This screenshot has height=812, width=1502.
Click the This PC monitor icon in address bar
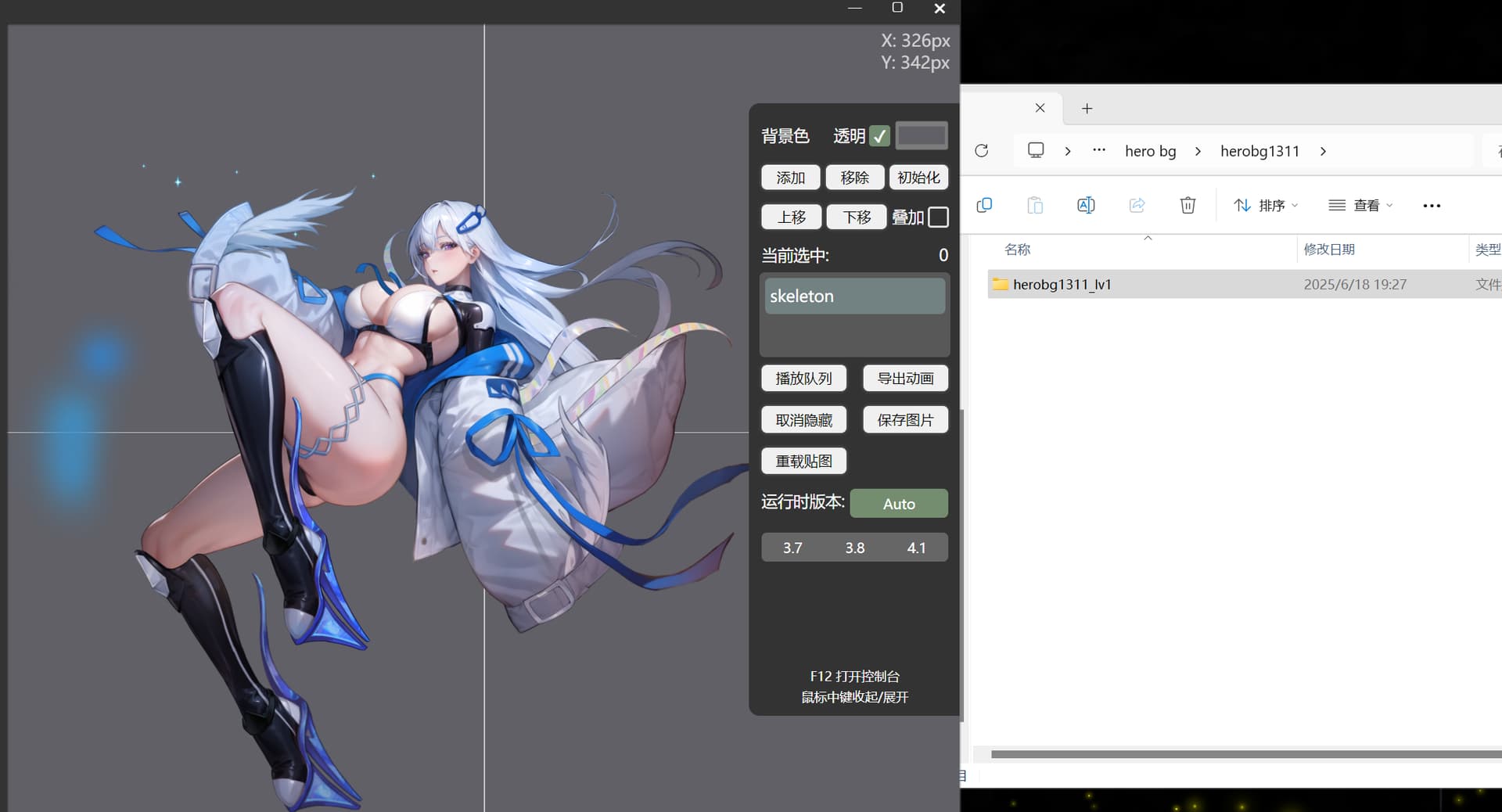tap(1036, 150)
